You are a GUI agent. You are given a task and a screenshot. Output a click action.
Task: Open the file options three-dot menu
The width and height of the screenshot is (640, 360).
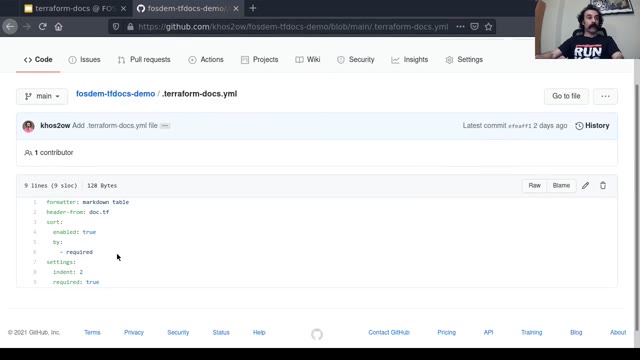point(605,96)
